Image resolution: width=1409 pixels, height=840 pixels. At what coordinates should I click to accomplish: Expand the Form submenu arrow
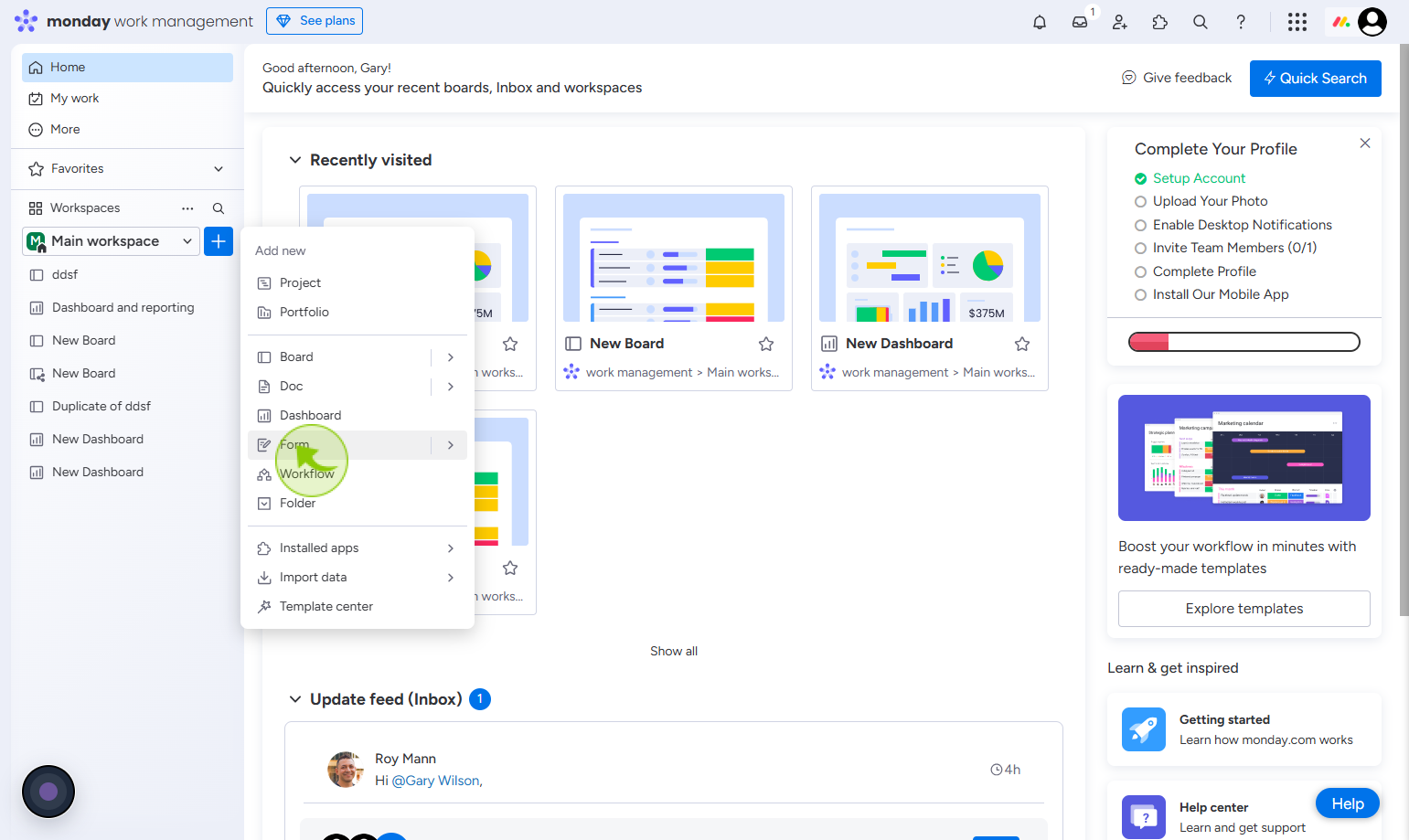(x=451, y=445)
